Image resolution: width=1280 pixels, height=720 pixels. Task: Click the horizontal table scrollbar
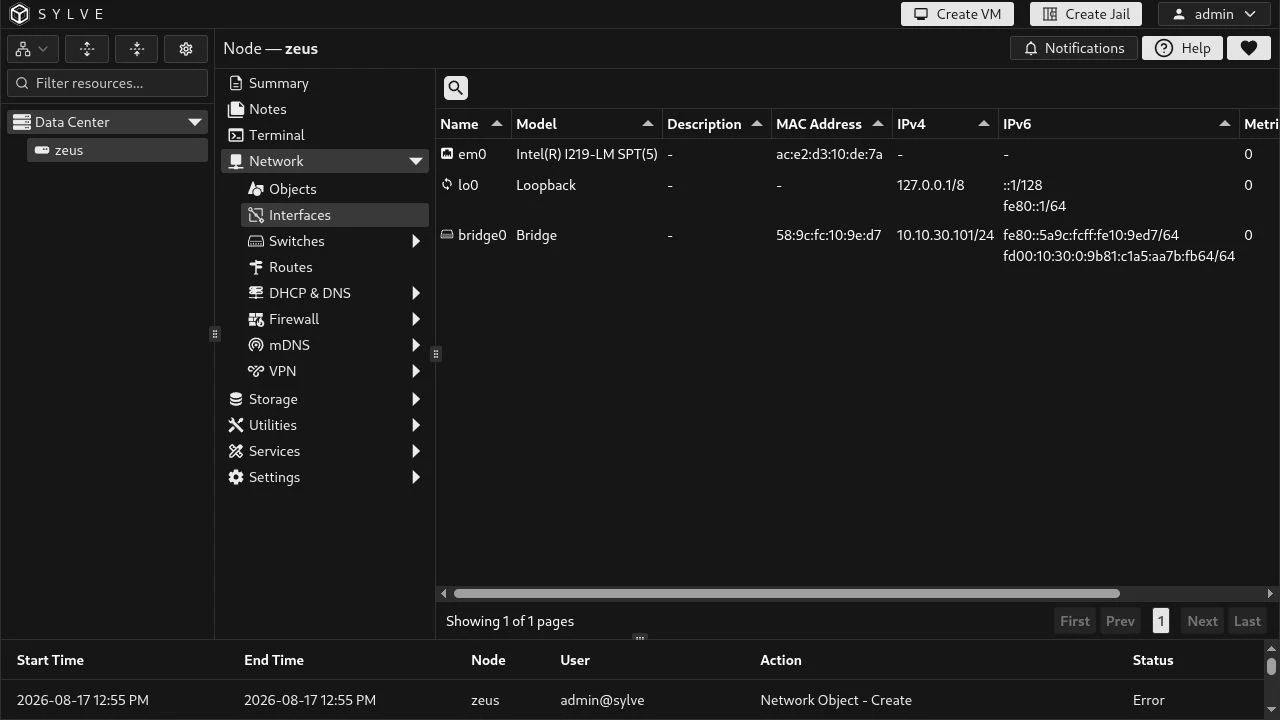click(786, 594)
